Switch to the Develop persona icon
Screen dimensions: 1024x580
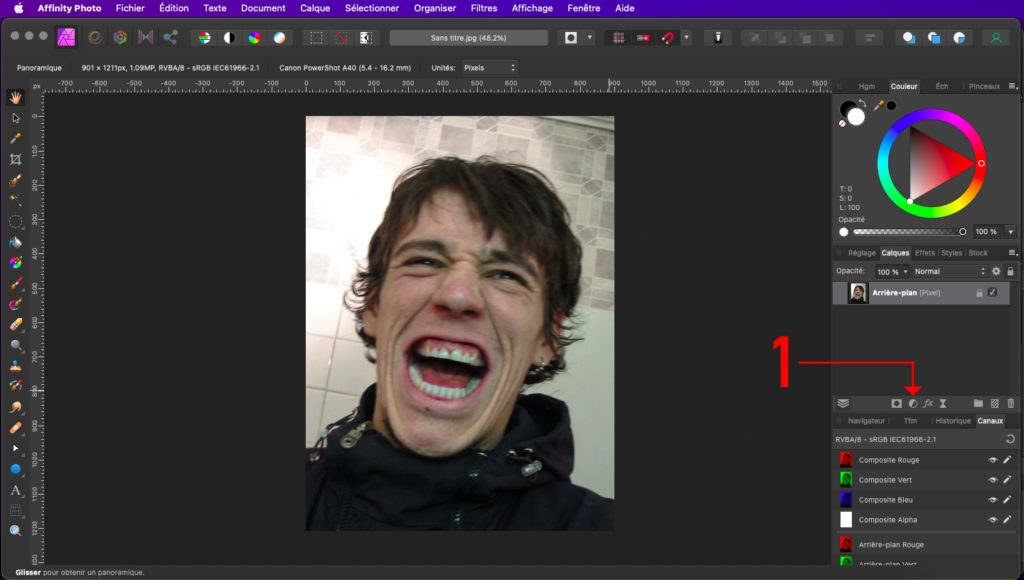coord(120,37)
